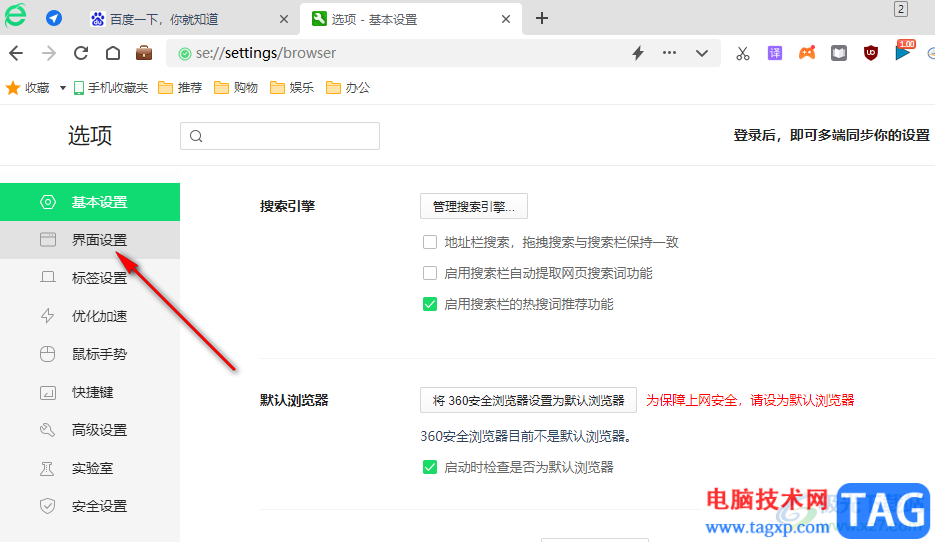
Task: Click the 360安全浏览器目前不是默认浏览器 text
Action: (x=526, y=436)
